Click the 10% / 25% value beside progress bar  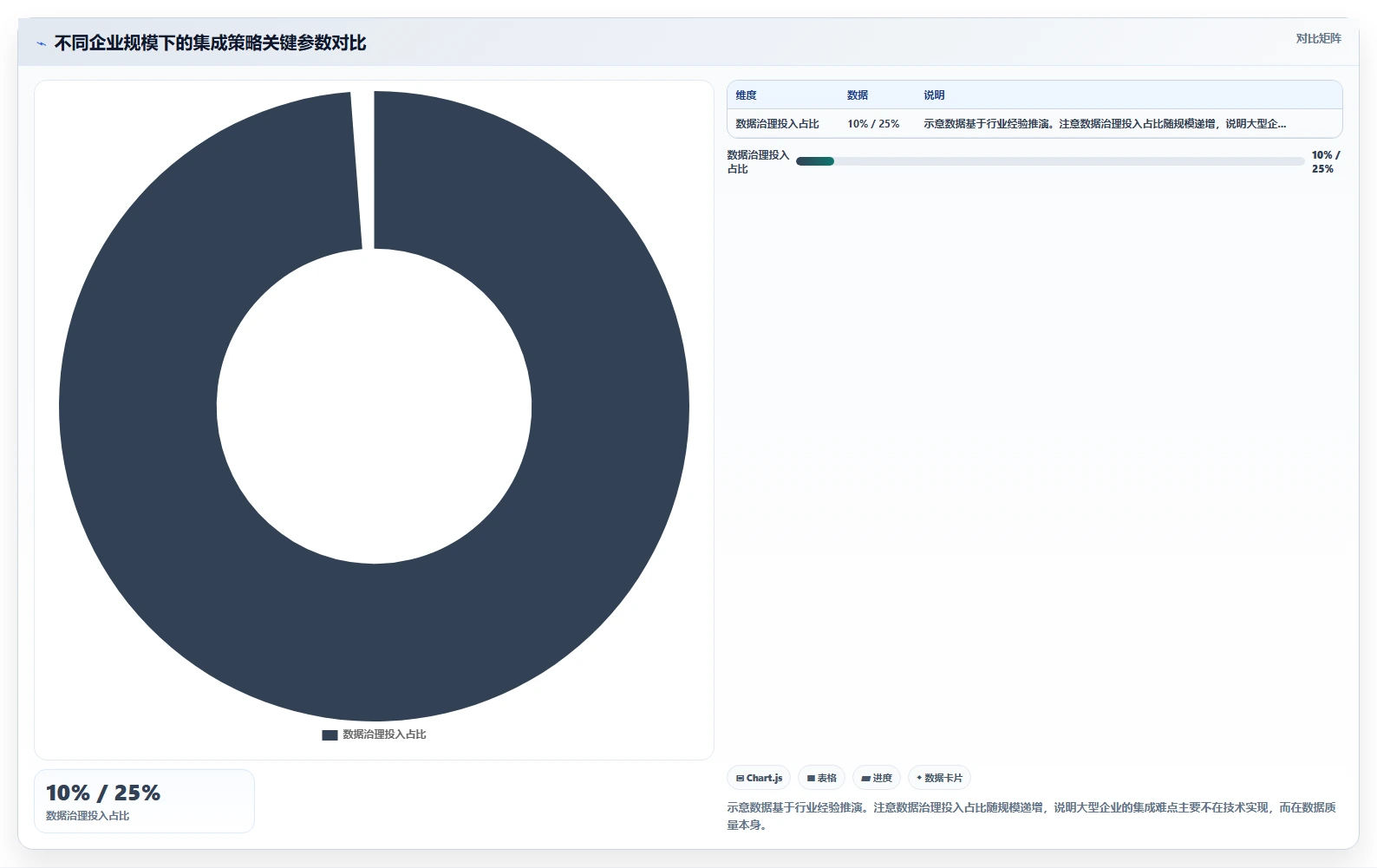[x=1325, y=162]
